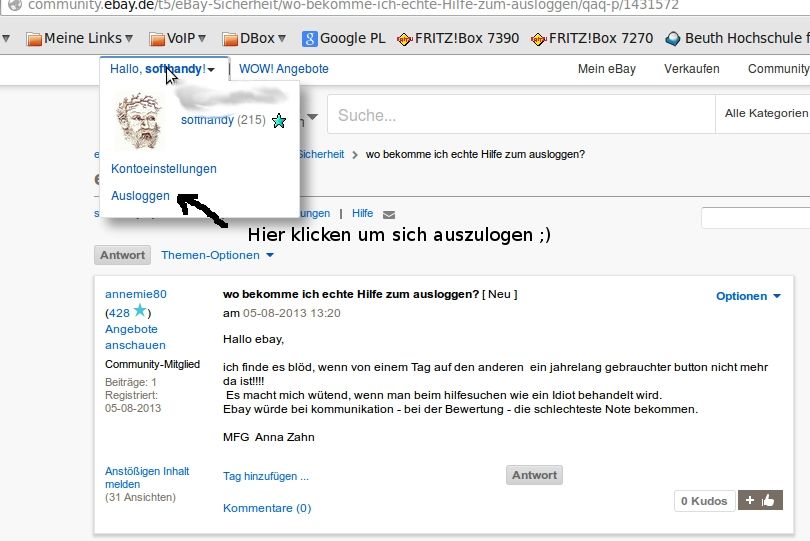Viewport: 810px width, 541px height.
Task: Click the Google PL bookmark icon
Action: point(310,39)
